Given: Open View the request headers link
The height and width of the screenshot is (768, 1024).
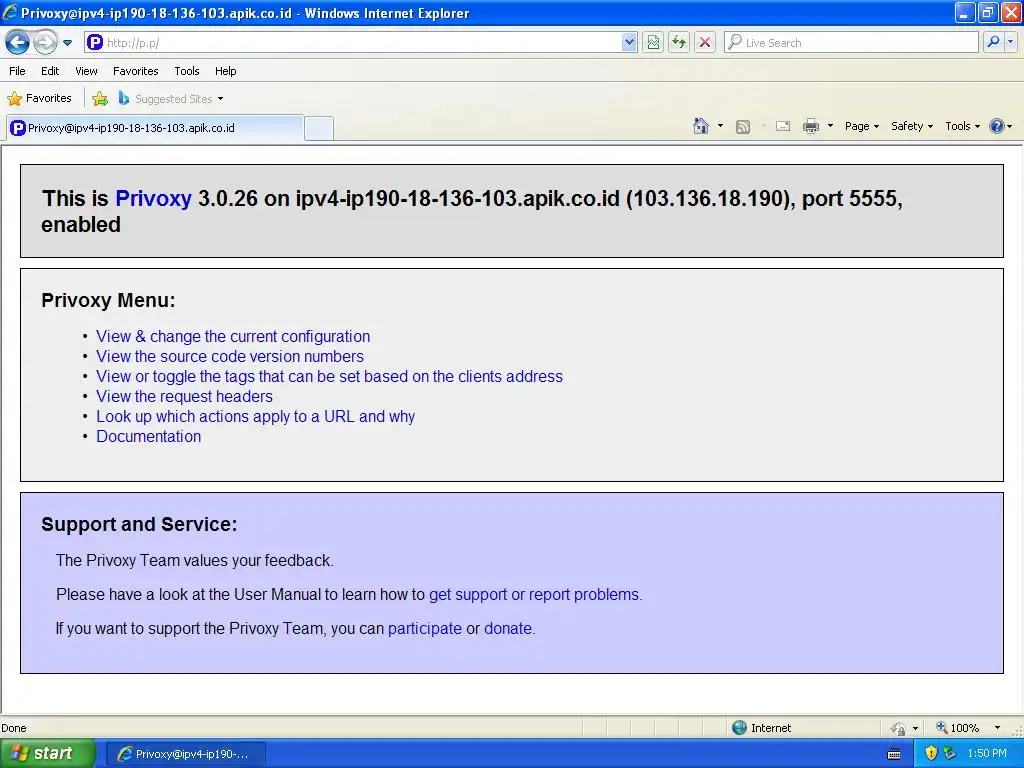Looking at the screenshot, I should pos(184,396).
